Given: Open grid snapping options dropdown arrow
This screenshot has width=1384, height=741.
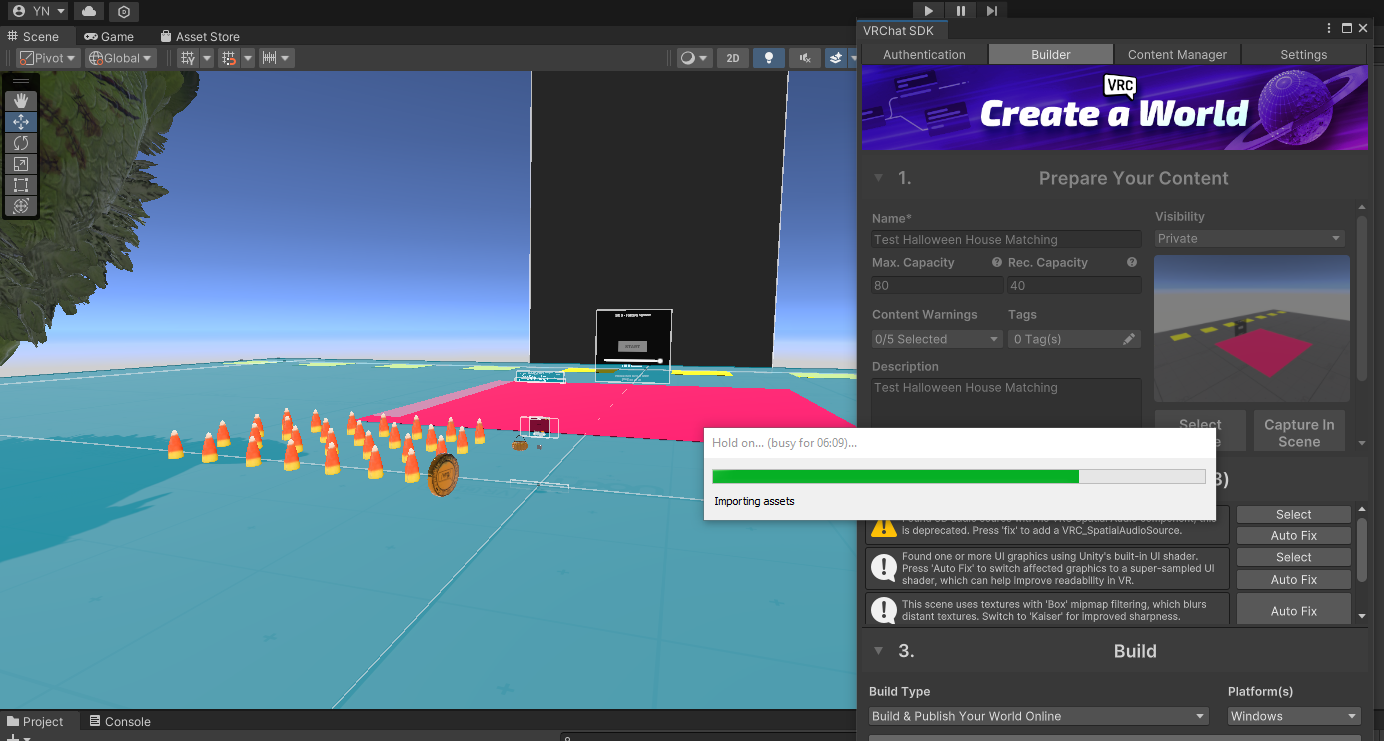Looking at the screenshot, I should (x=248, y=58).
